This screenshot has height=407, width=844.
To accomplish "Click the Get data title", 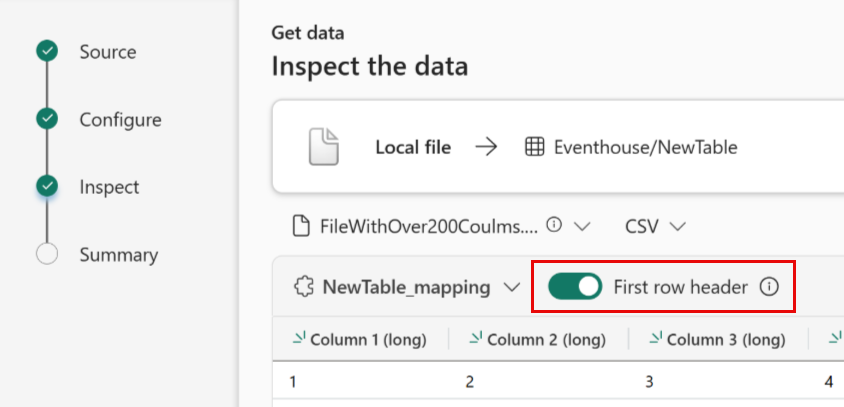I will click(307, 33).
